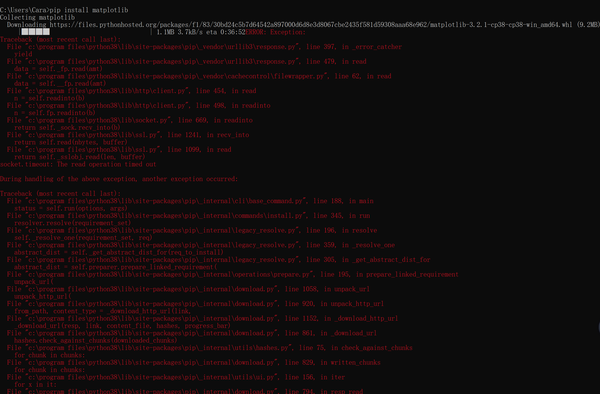Image resolution: width=600 pixels, height=394 pixels.
Task: Click the hashes.py line 75 check_against_chunks entry
Action: coord(210,348)
